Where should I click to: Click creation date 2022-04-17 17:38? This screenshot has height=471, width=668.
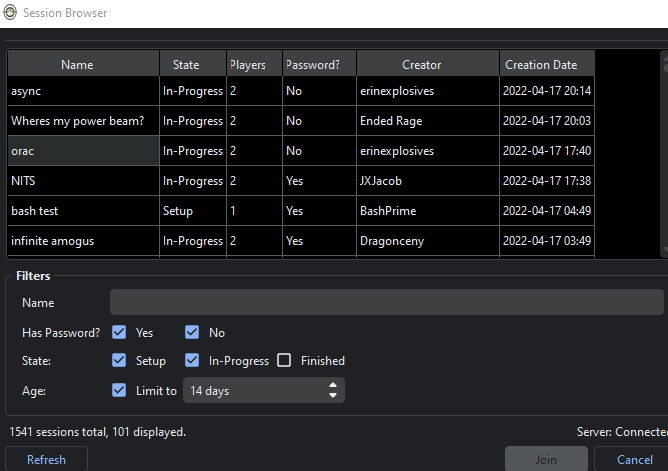(x=547, y=181)
